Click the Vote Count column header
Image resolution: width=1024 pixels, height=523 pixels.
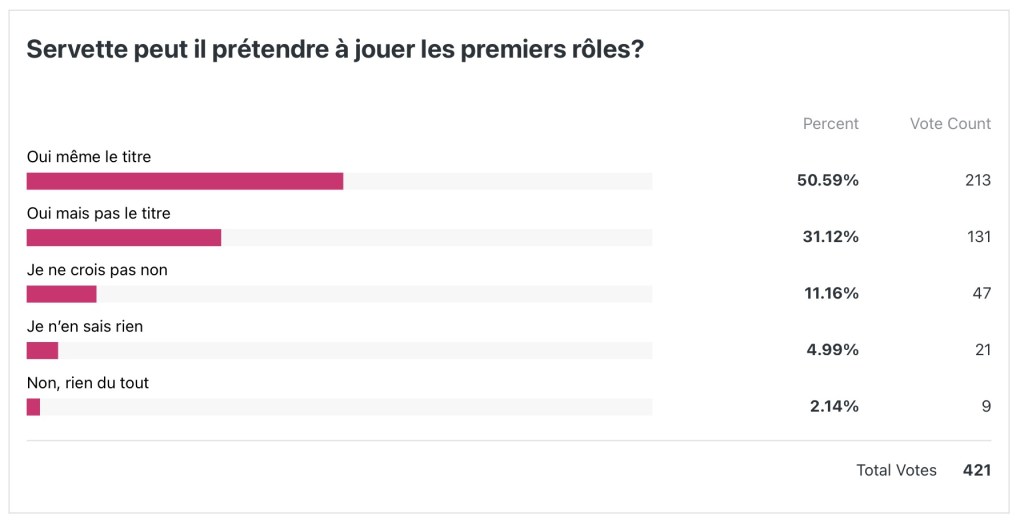(x=950, y=124)
